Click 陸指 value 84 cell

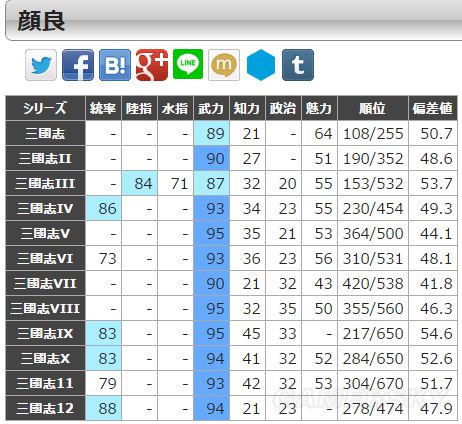pos(139,183)
